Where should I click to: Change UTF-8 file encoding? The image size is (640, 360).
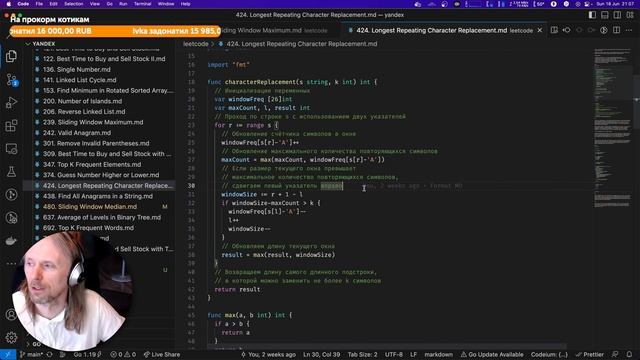pyautogui.click(x=393, y=354)
